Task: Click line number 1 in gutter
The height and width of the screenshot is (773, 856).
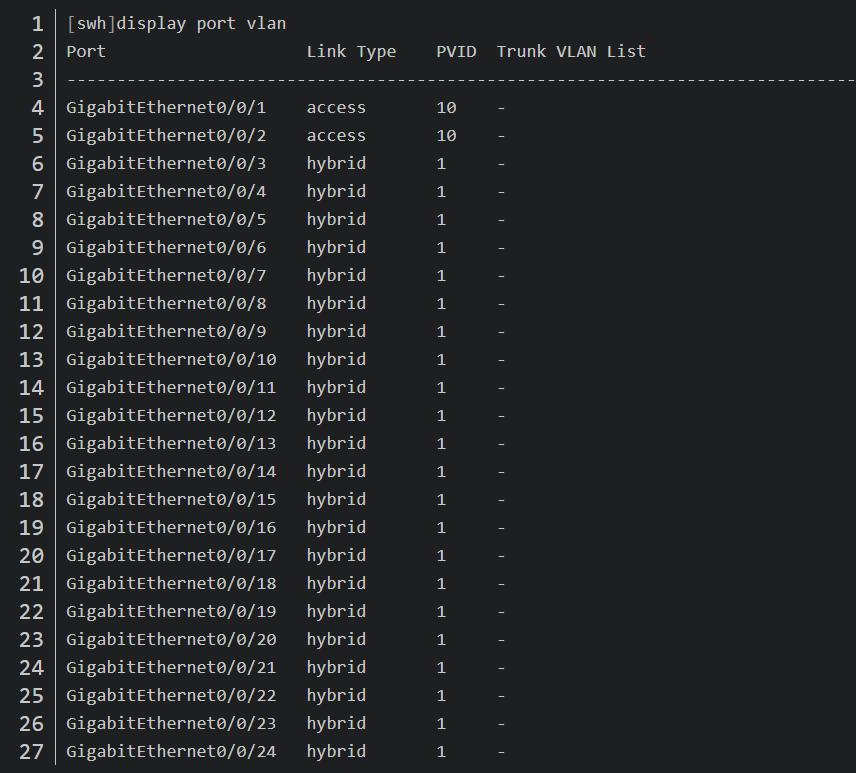Action: 37,23
